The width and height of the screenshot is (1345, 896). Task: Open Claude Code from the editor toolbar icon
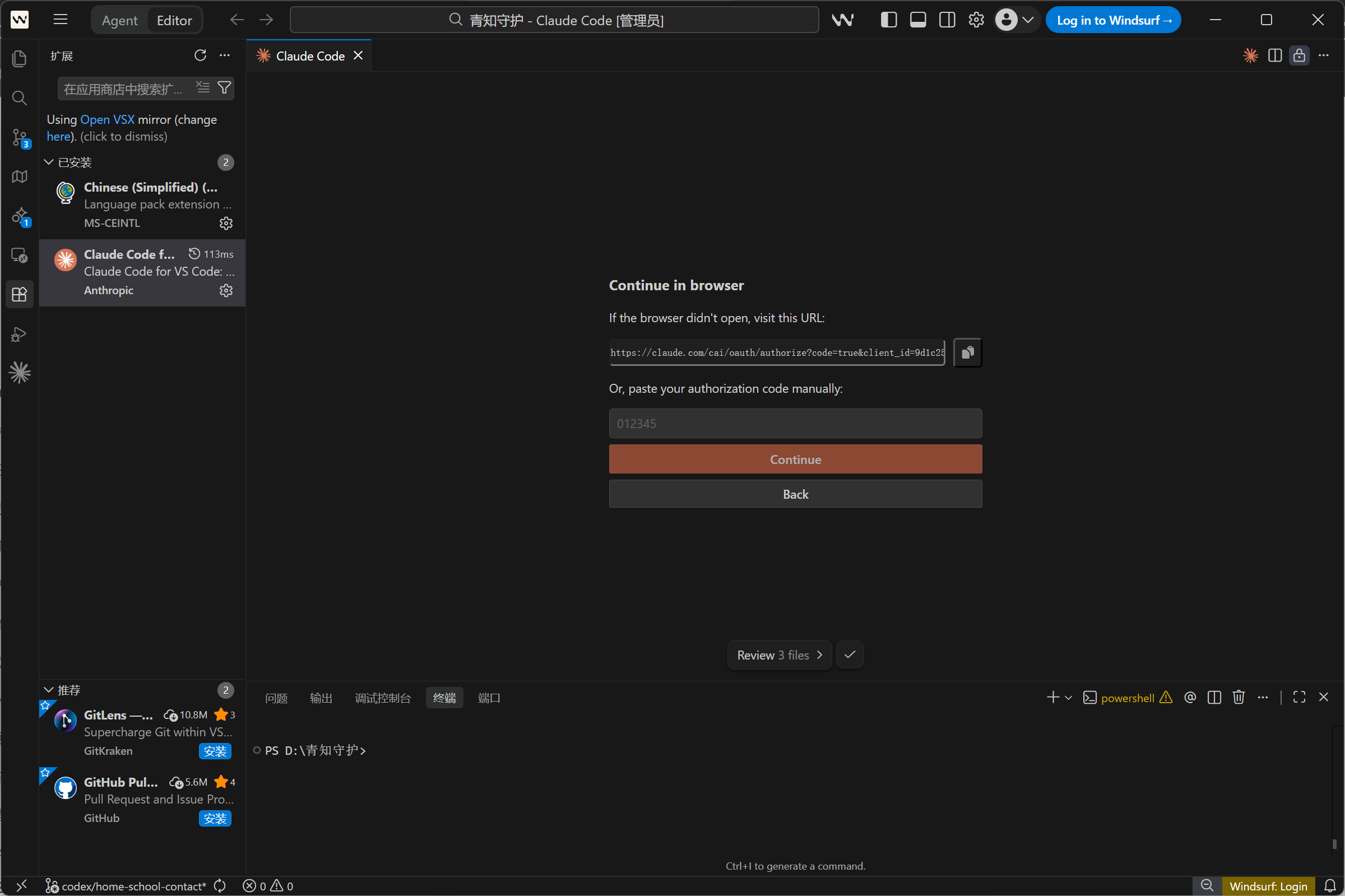point(1250,55)
